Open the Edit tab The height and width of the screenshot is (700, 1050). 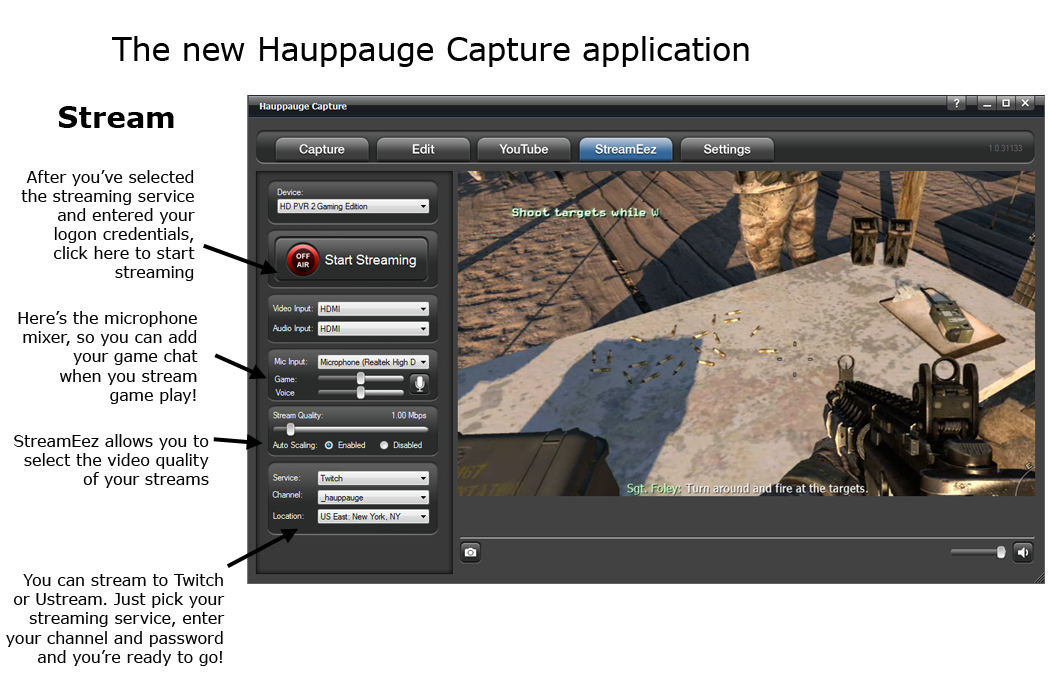[x=423, y=149]
